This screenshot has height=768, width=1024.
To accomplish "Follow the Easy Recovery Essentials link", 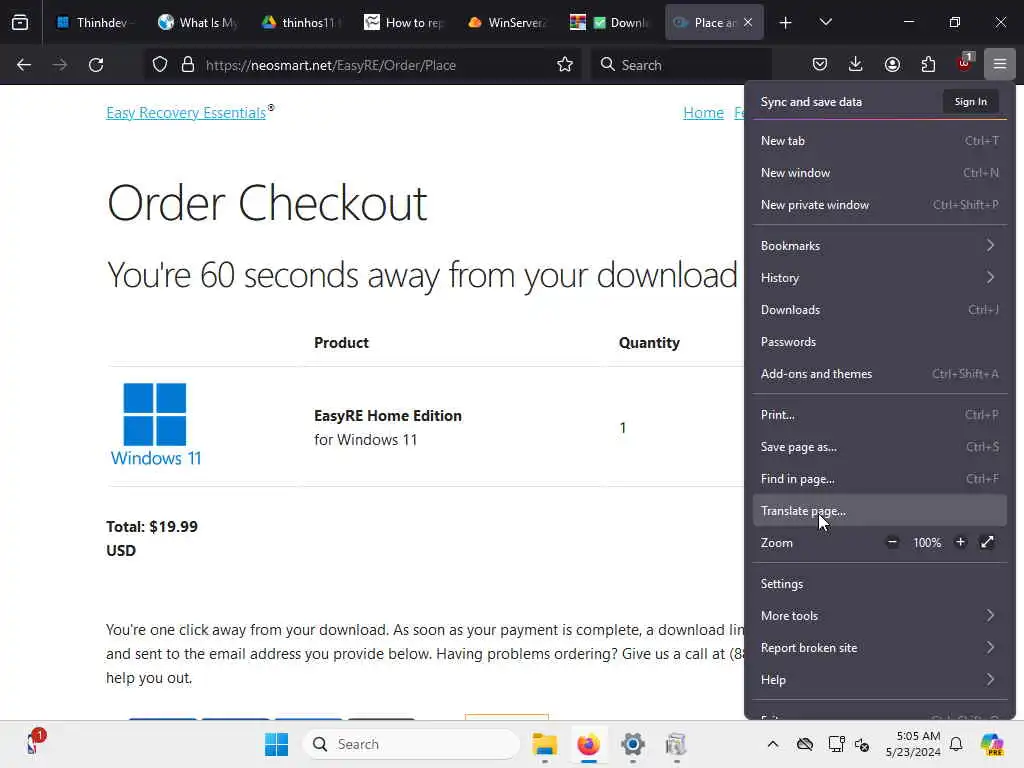I will tap(186, 112).
